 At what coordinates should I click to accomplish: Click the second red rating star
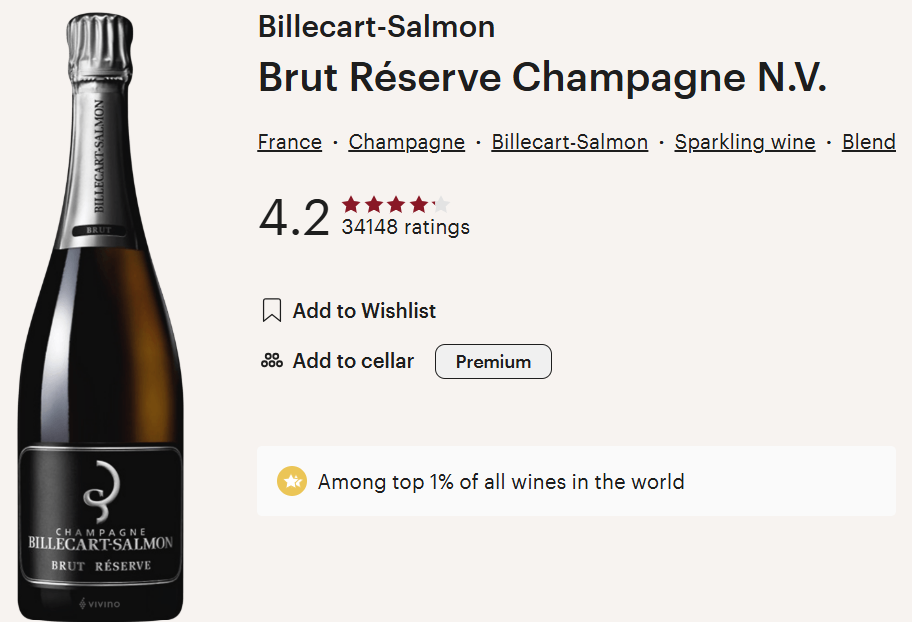(373, 204)
